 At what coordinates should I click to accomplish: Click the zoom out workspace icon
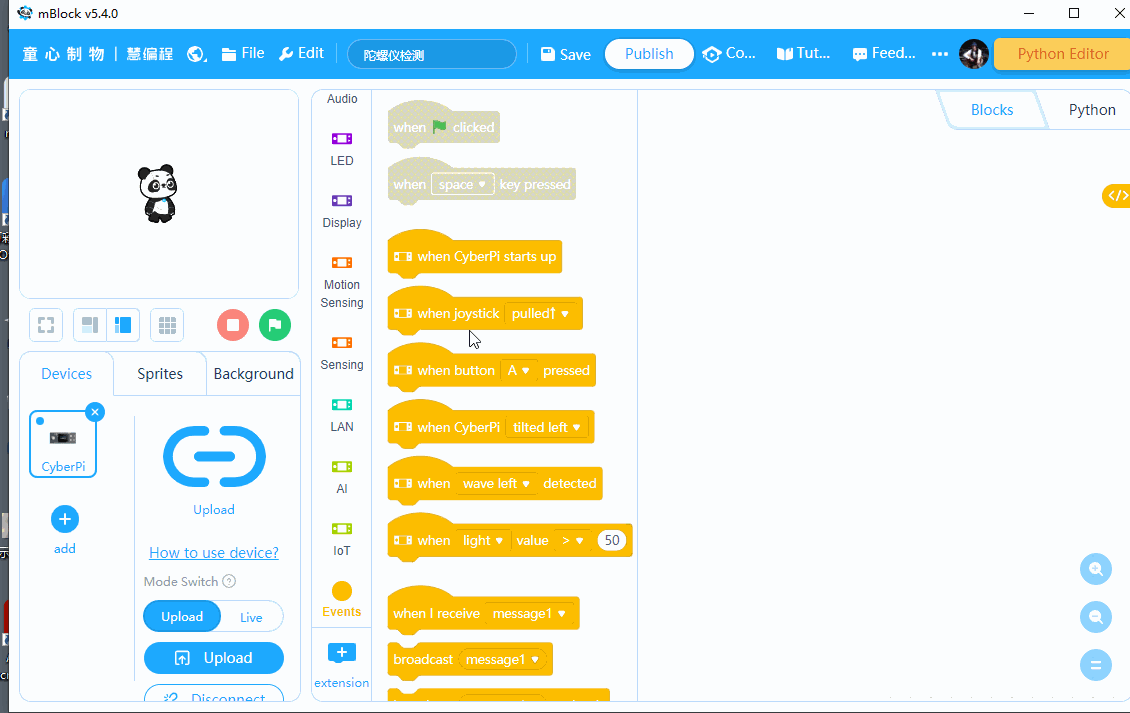(1096, 617)
